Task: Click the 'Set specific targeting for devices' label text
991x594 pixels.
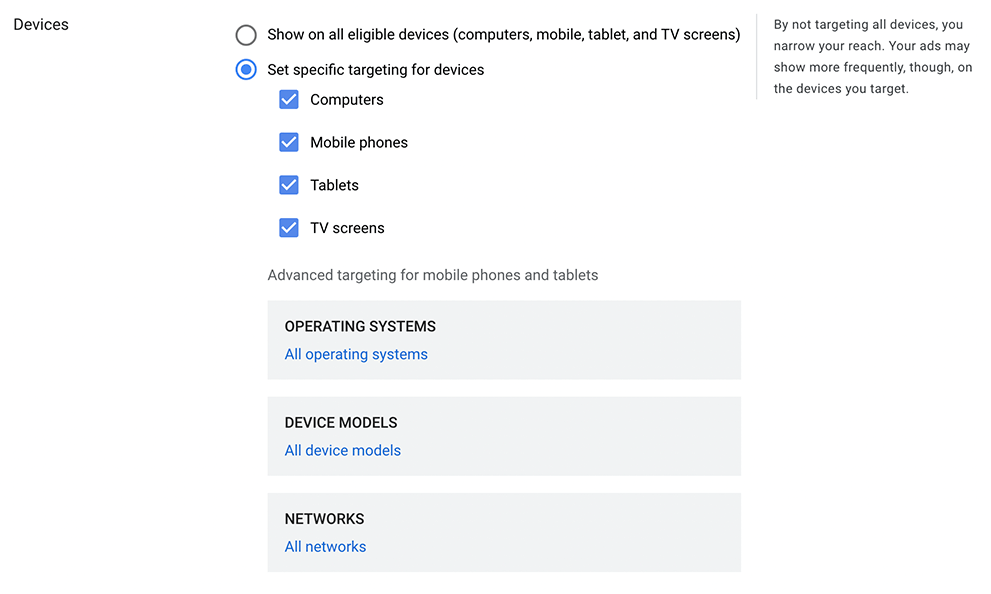Action: click(x=375, y=70)
